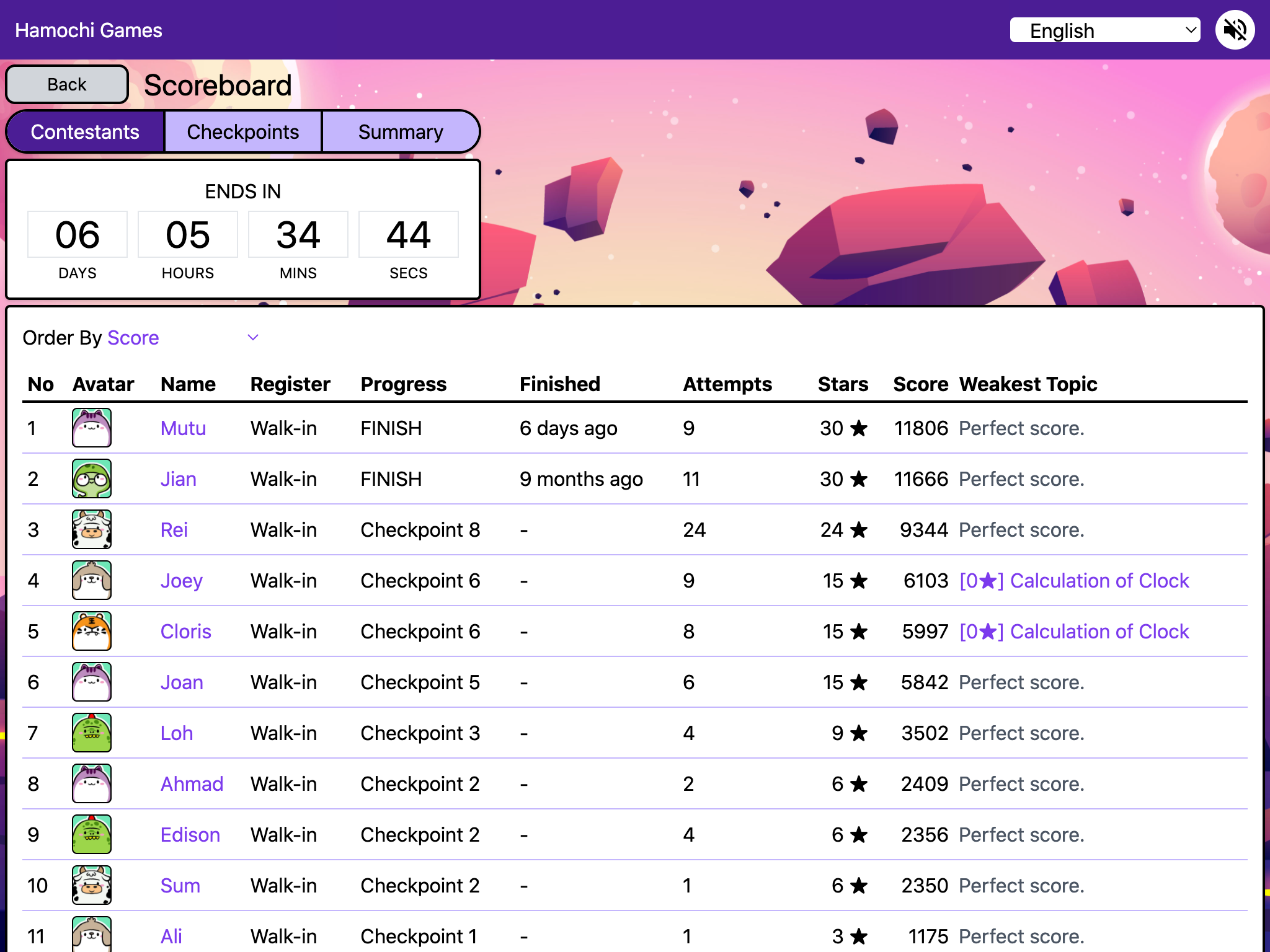Click Sum's cow avatar in row 10
The image size is (1270, 952).
pyautogui.click(x=92, y=885)
